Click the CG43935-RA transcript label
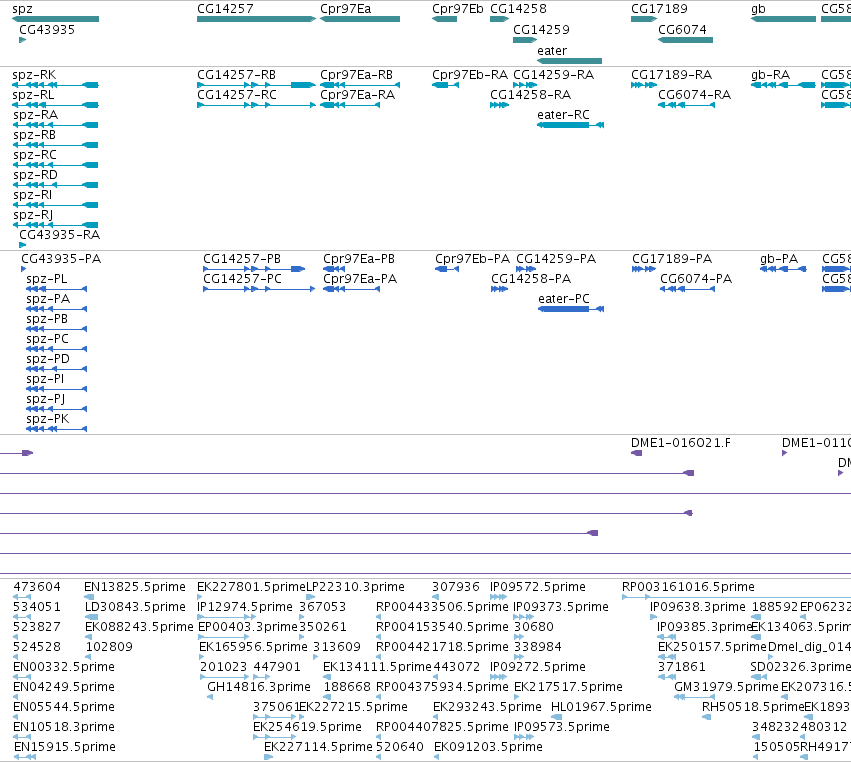This screenshot has height=762, width=851. tap(60, 235)
